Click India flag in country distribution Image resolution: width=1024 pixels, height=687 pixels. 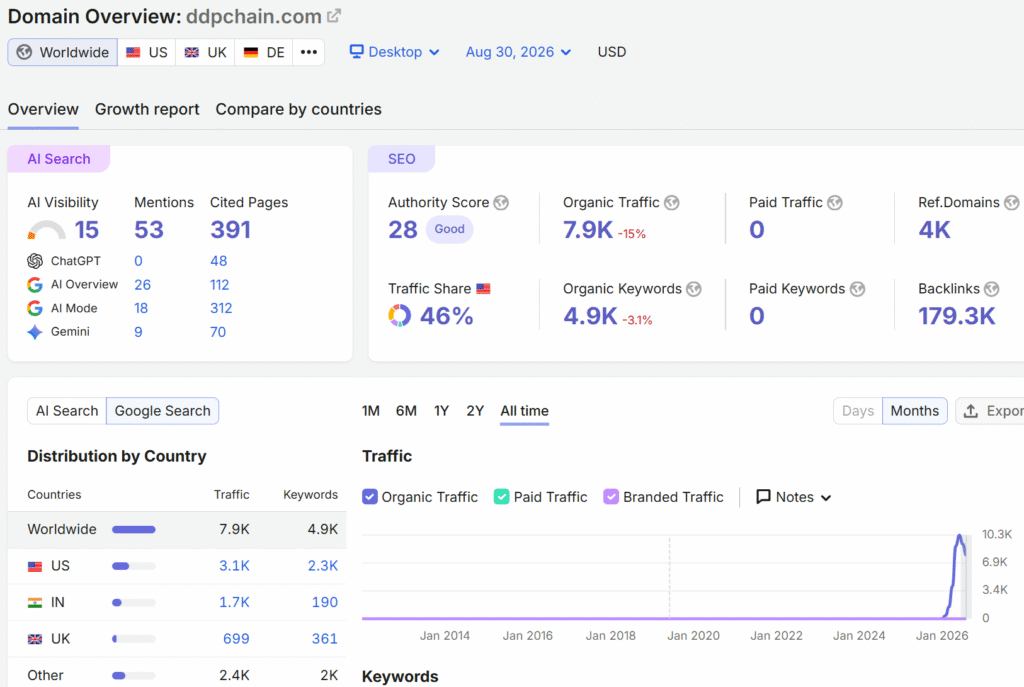tap(35, 603)
